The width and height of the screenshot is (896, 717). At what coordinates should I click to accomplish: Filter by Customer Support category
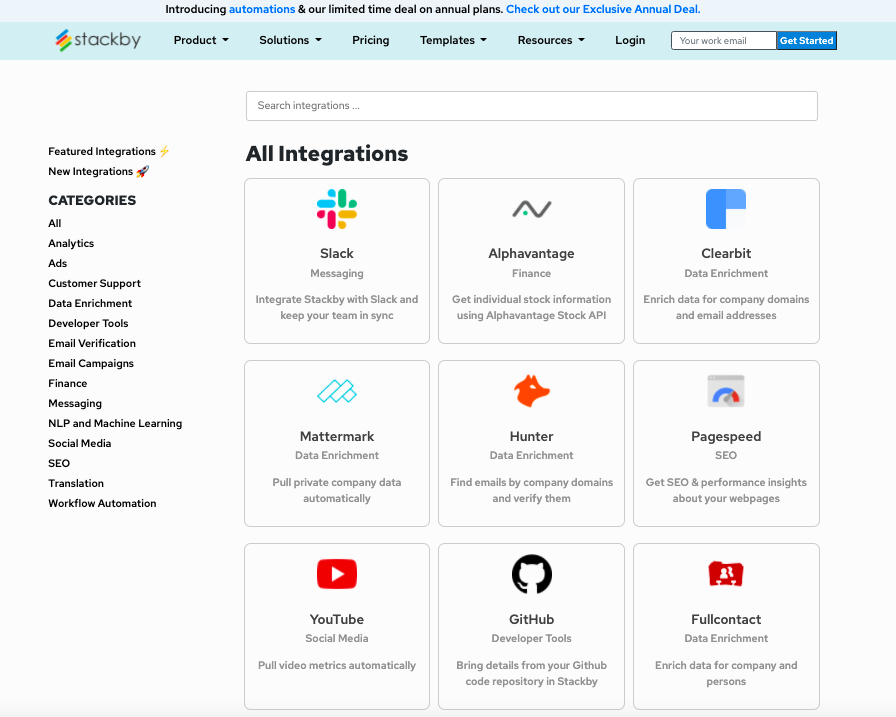point(94,283)
